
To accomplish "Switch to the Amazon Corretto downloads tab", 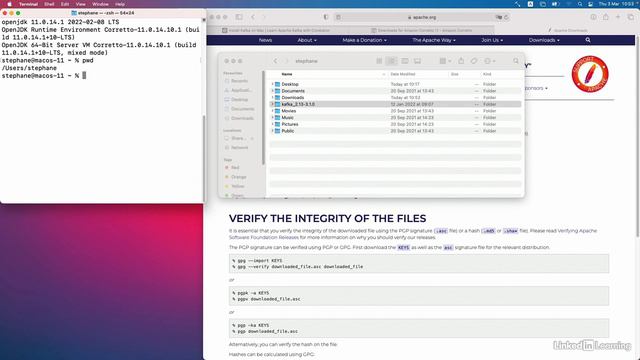I will point(421,30).
